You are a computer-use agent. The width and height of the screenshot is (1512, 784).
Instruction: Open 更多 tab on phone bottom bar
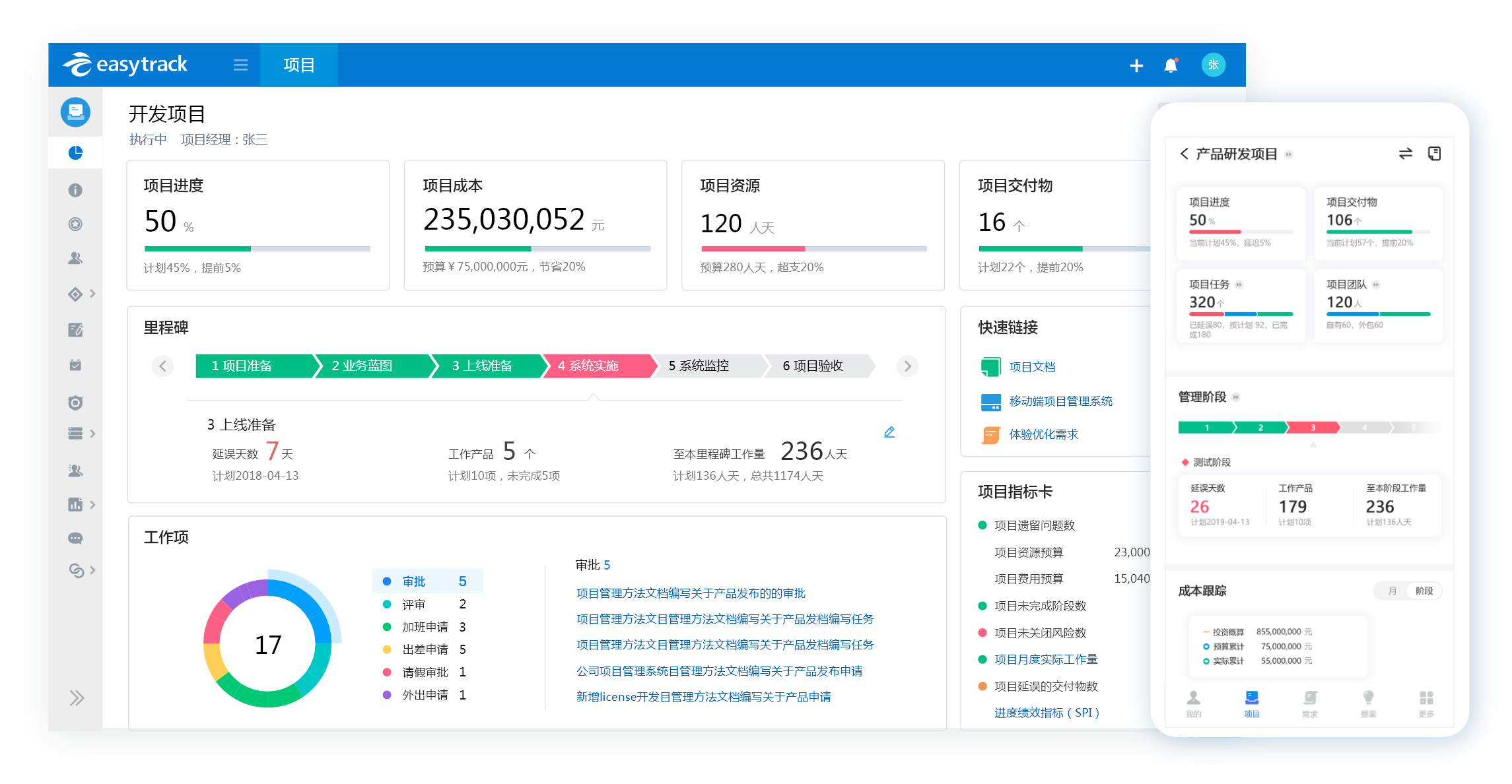[1426, 703]
